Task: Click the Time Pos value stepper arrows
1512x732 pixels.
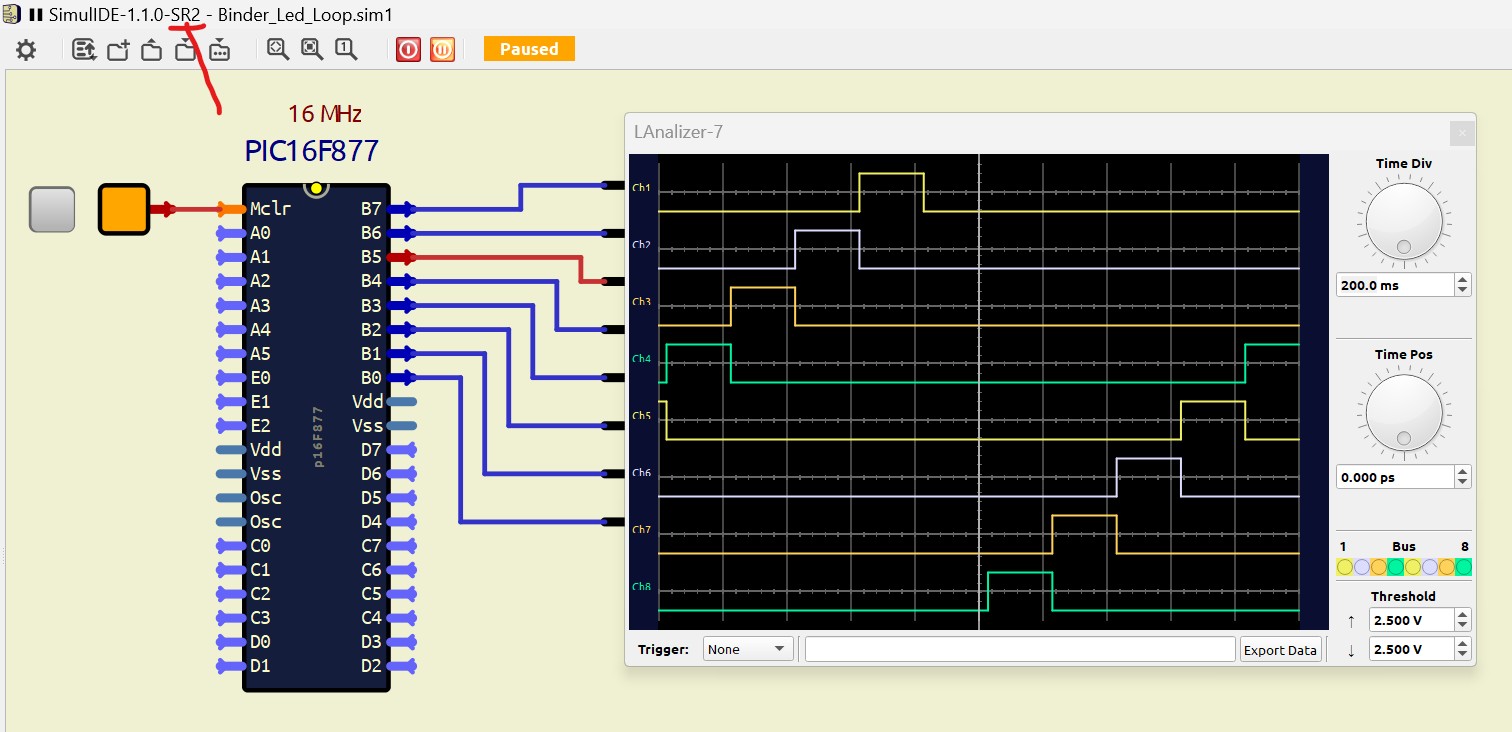Action: pos(1463,477)
